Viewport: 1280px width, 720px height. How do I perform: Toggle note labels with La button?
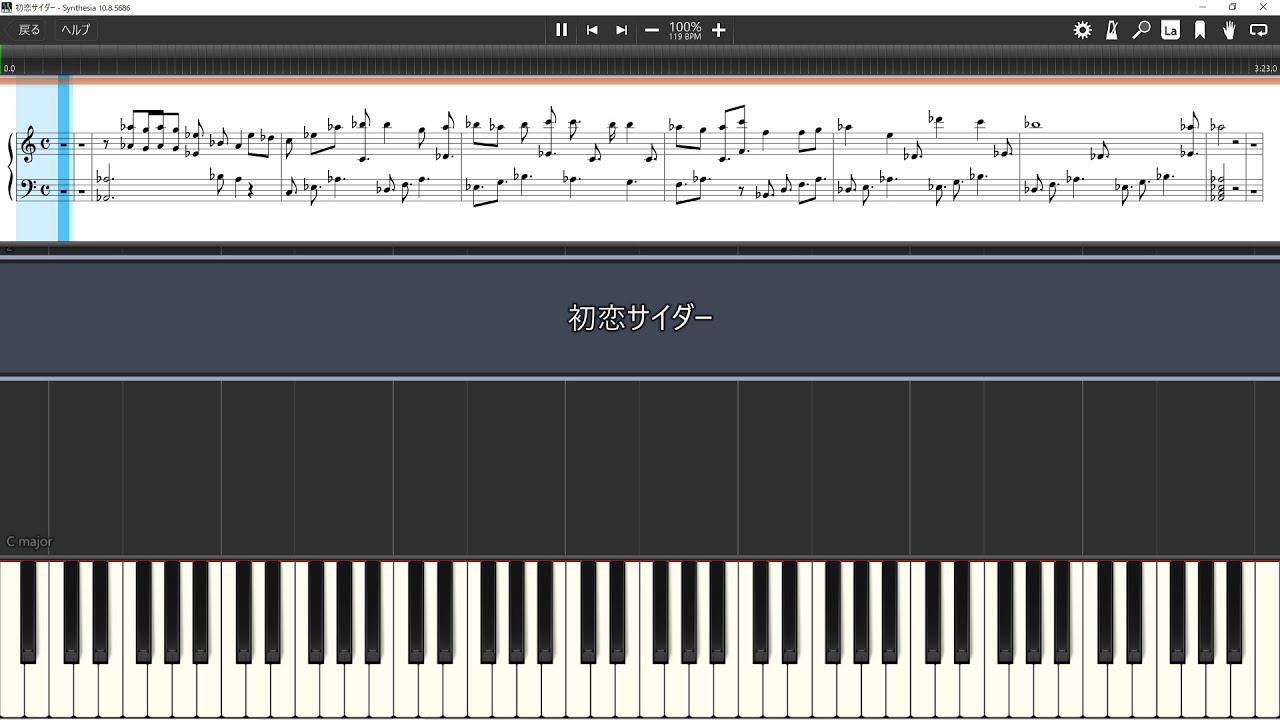pyautogui.click(x=1170, y=30)
